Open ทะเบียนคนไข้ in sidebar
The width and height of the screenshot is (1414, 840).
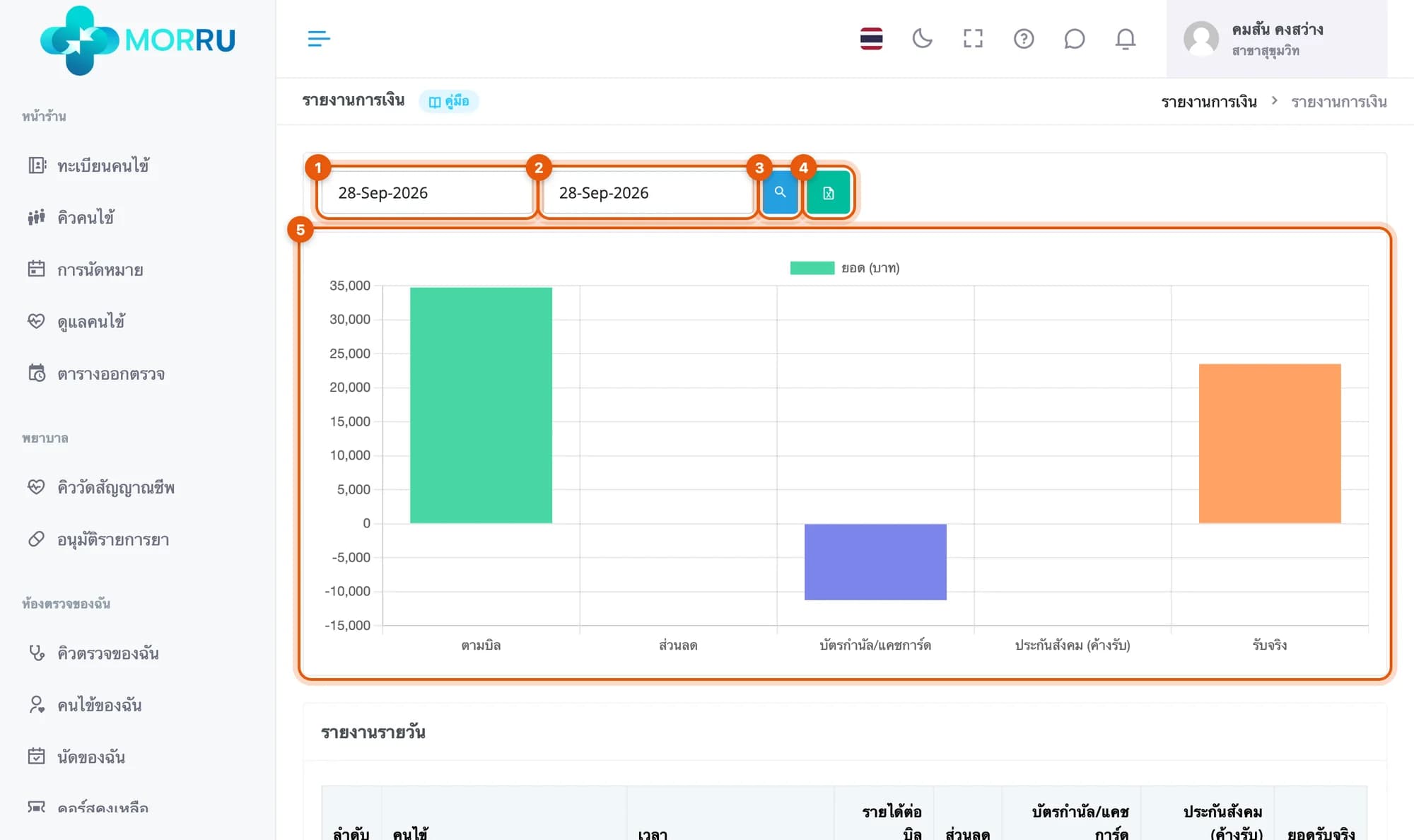pyautogui.click(x=103, y=165)
